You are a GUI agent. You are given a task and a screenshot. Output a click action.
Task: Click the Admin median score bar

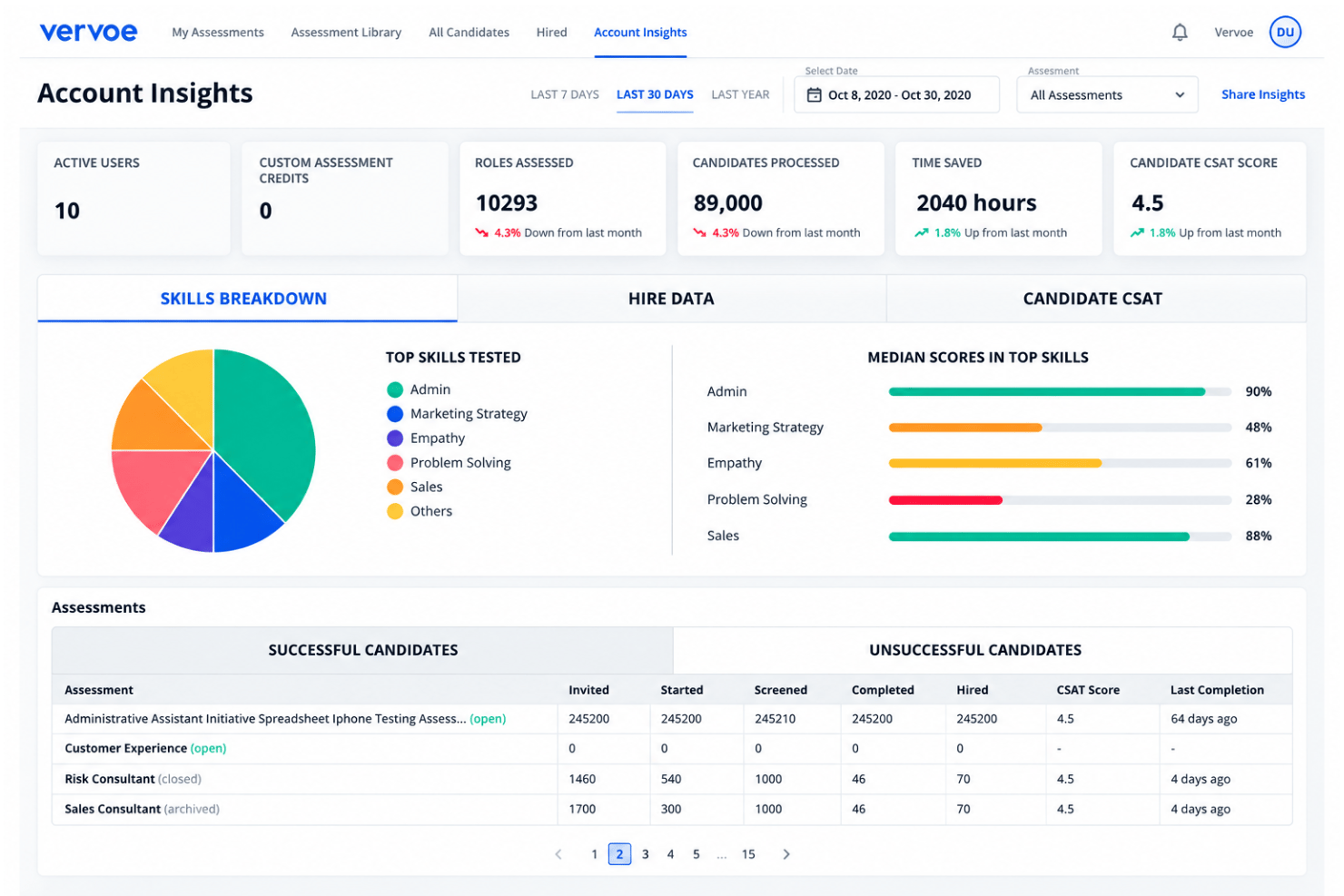tap(1061, 392)
